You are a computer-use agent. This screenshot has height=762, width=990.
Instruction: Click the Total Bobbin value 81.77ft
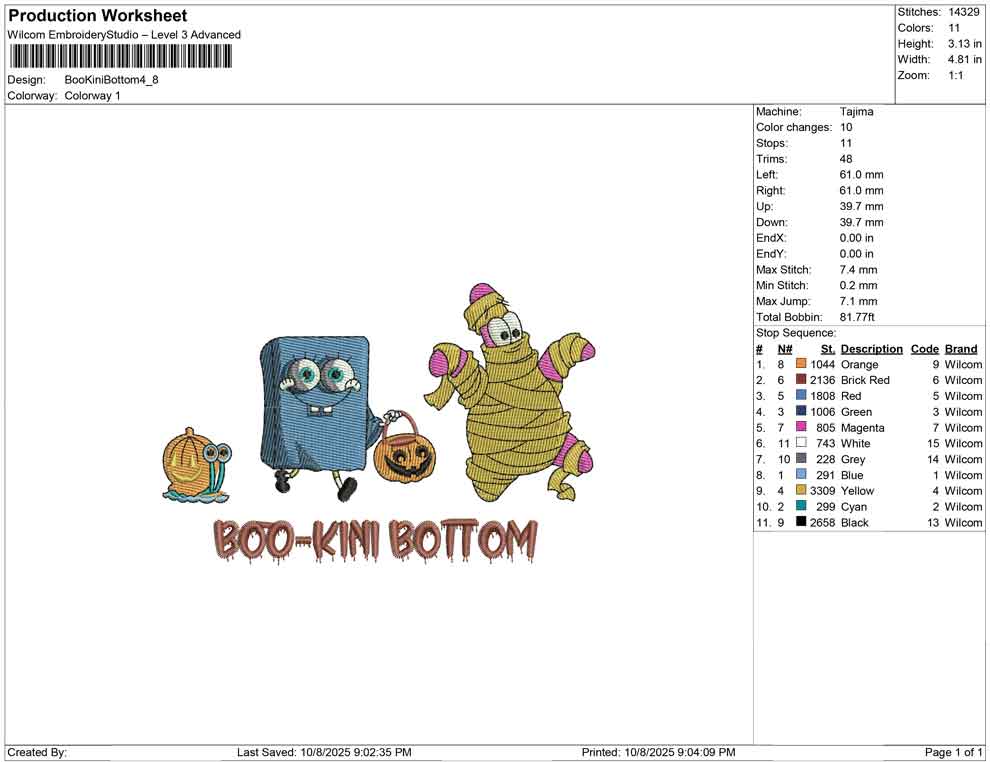pyautogui.click(x=857, y=316)
